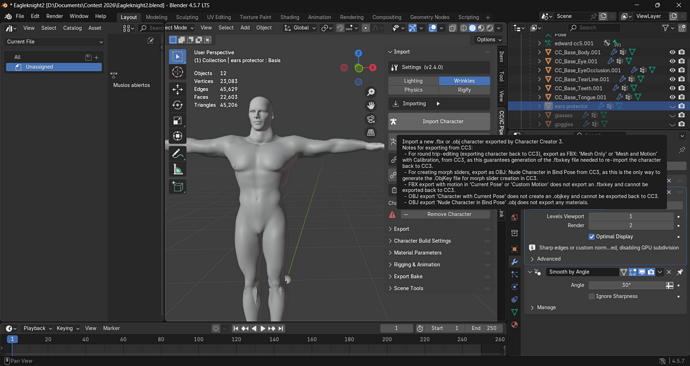Screen dimensions: 690x366
Task: Switch to the Shading workspace tab
Action: click(290, 17)
